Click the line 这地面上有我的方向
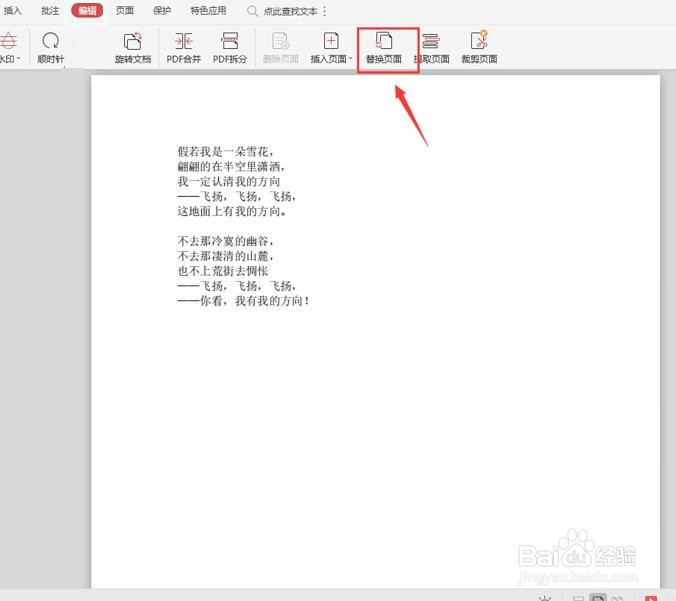The width and height of the screenshot is (676, 601). click(232, 211)
